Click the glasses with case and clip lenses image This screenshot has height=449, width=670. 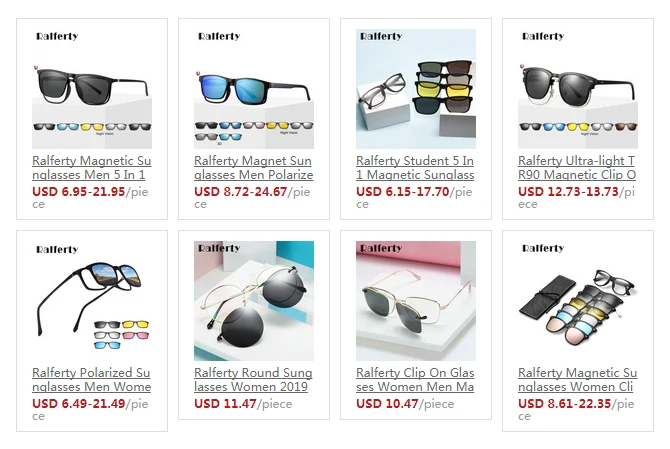[x=578, y=301]
